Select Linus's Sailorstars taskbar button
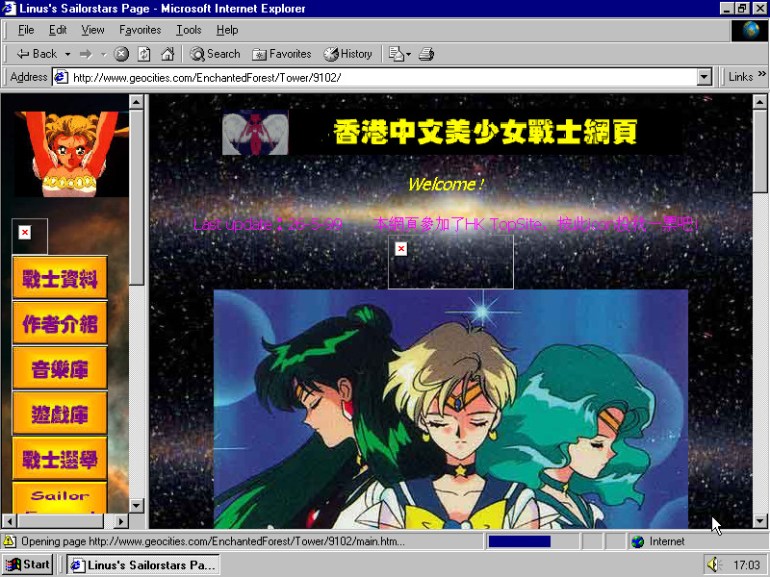The width and height of the screenshot is (770, 577). 142,565
